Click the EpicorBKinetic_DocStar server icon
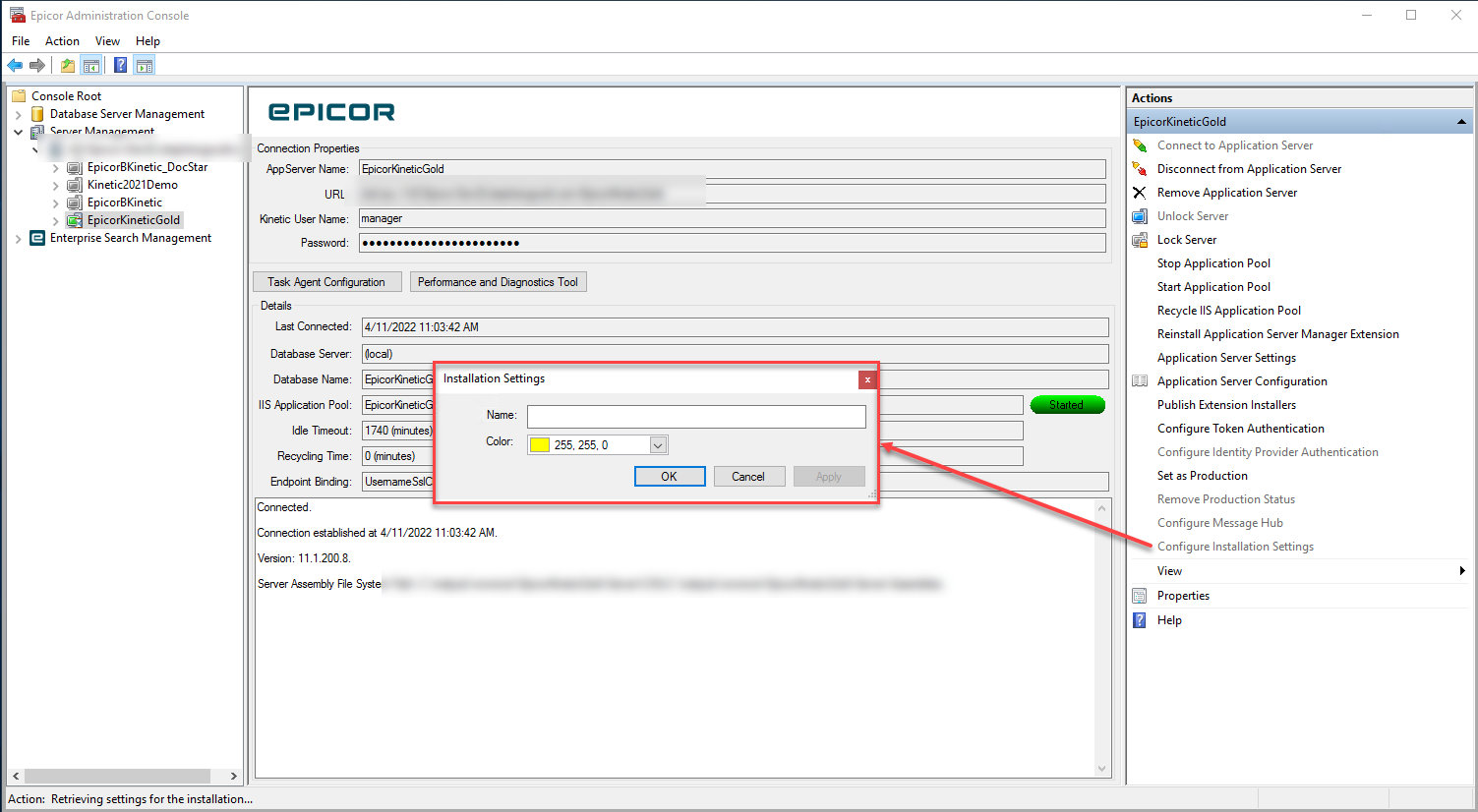1478x812 pixels. pos(75,167)
